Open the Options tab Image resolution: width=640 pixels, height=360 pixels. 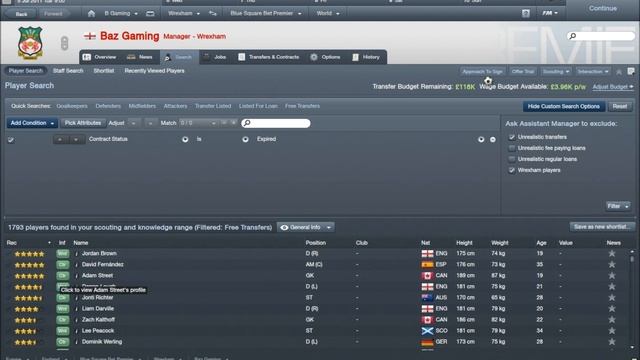click(326, 57)
